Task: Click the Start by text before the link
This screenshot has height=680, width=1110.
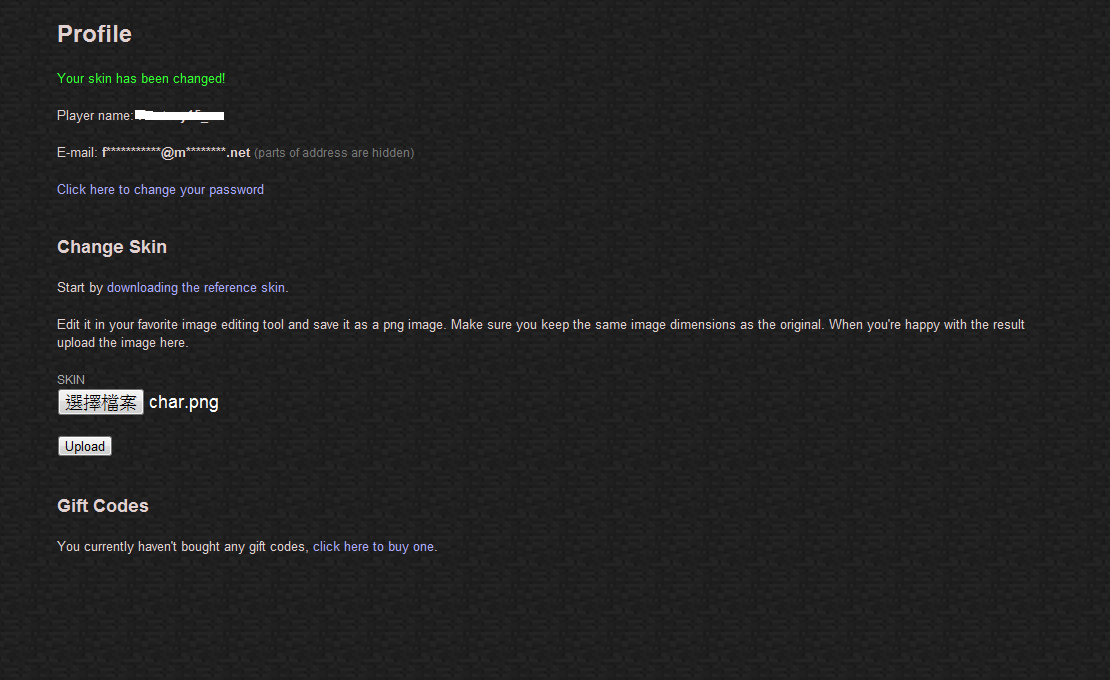Action: pyautogui.click(x=80, y=287)
